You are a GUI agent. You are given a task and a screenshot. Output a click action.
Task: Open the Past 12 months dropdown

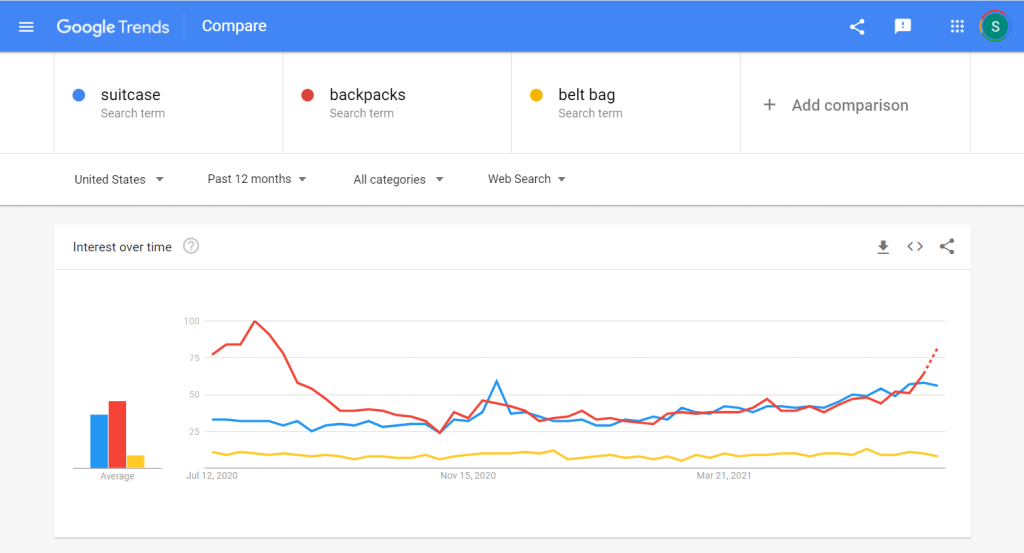click(257, 179)
